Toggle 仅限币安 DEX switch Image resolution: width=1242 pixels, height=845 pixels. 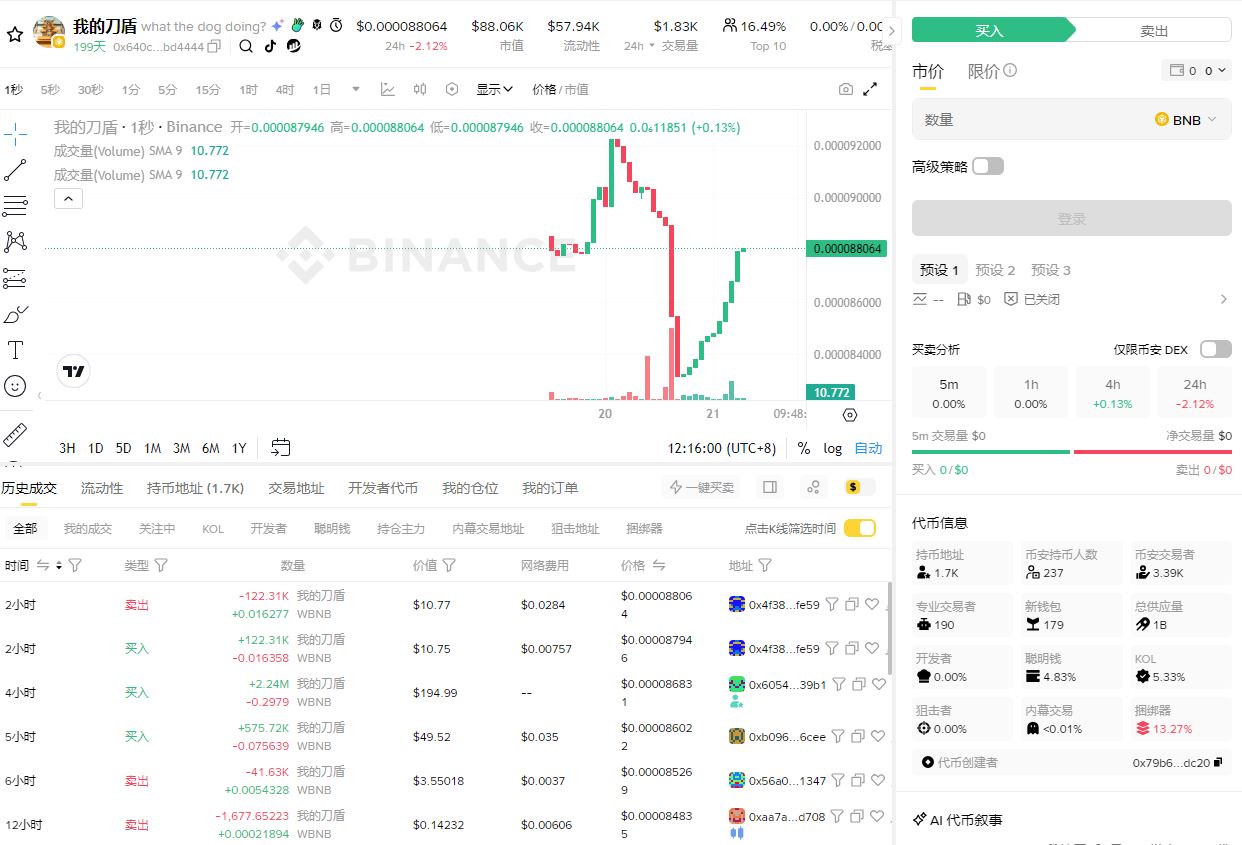point(1216,349)
